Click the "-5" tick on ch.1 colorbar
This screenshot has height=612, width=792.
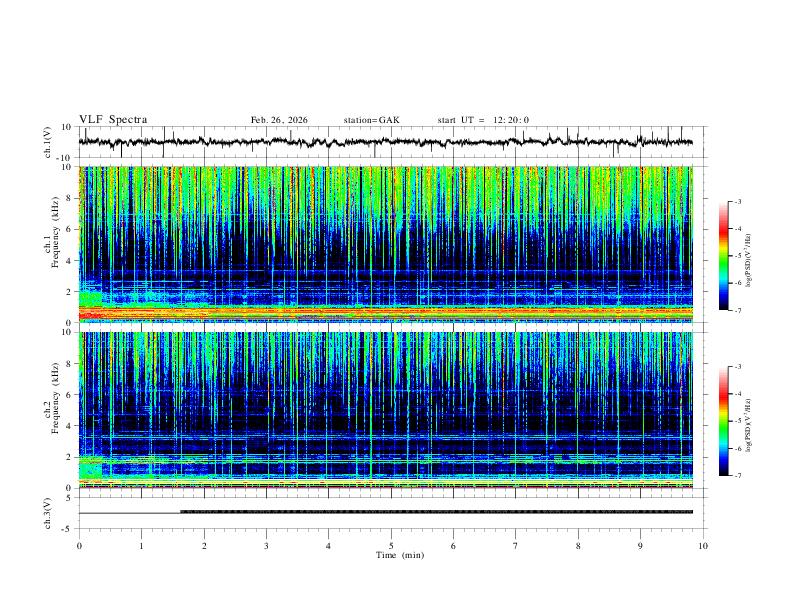pos(737,256)
